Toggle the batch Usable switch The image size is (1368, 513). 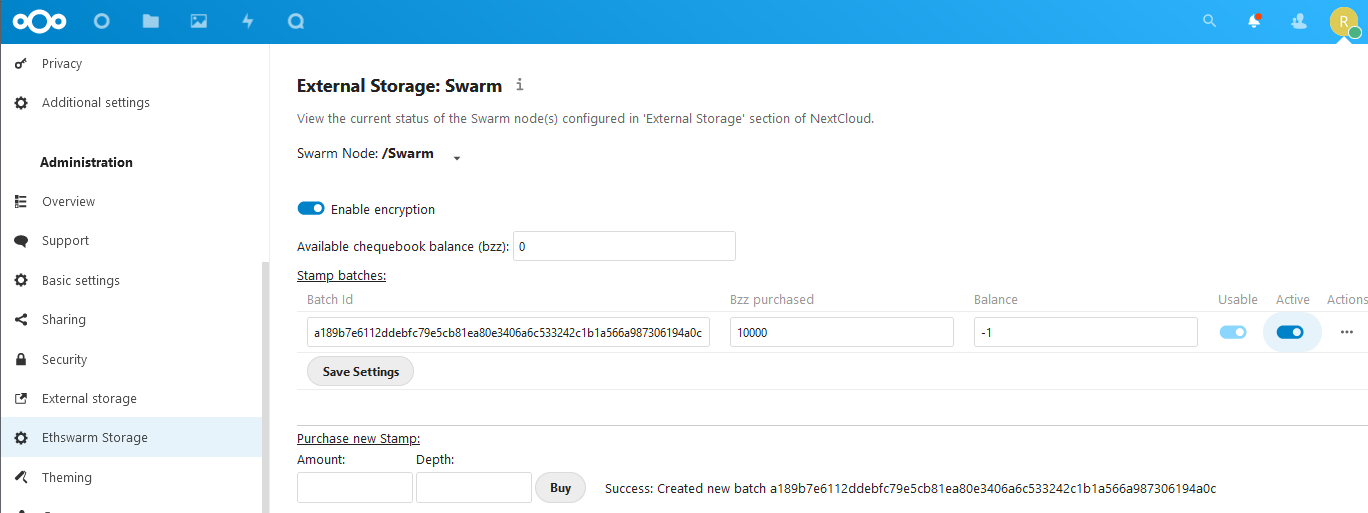coord(1233,332)
